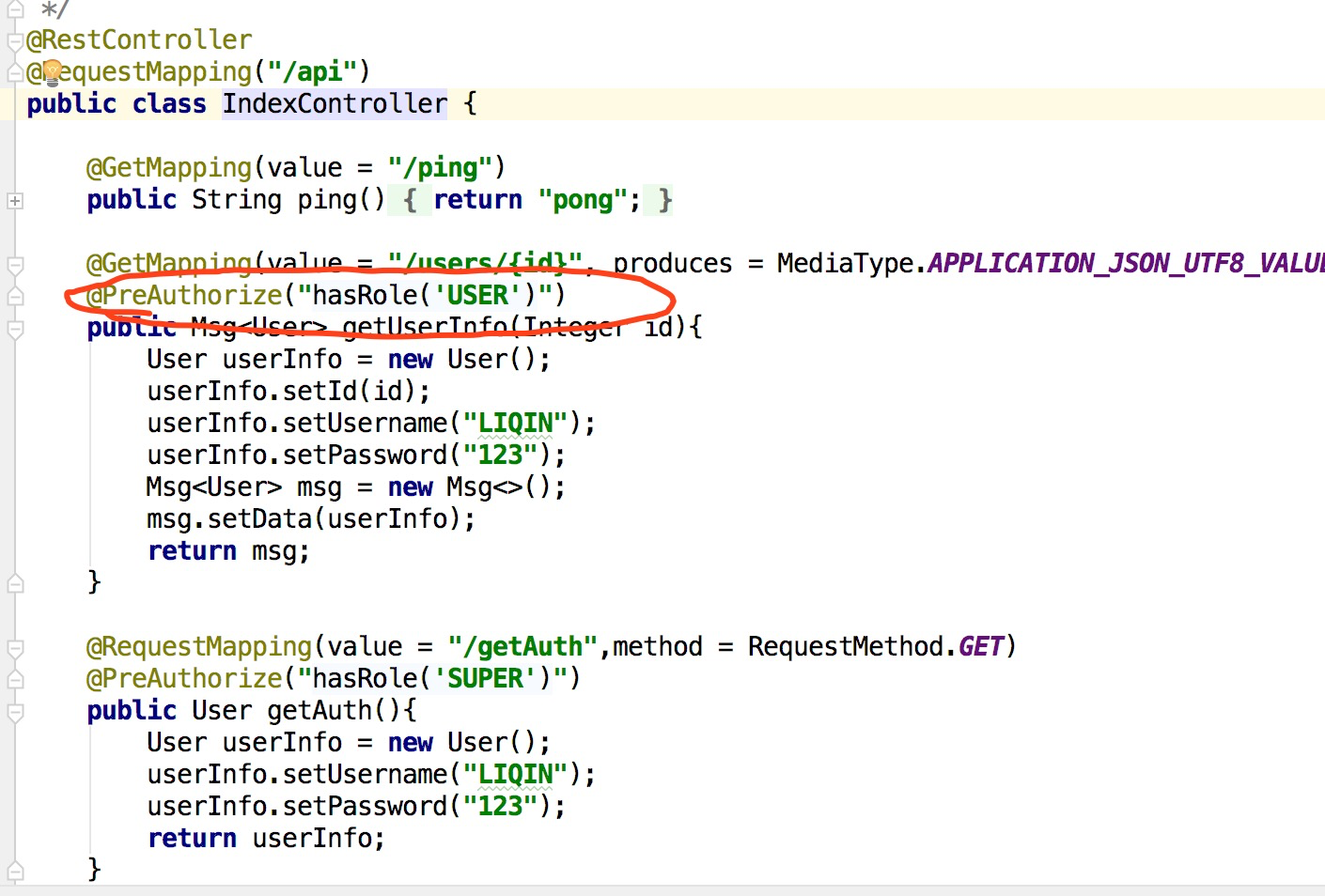Toggle the fold marker beside @RequestMapping "/getAuth"
This screenshot has height=896, width=1325.
pos(15,648)
